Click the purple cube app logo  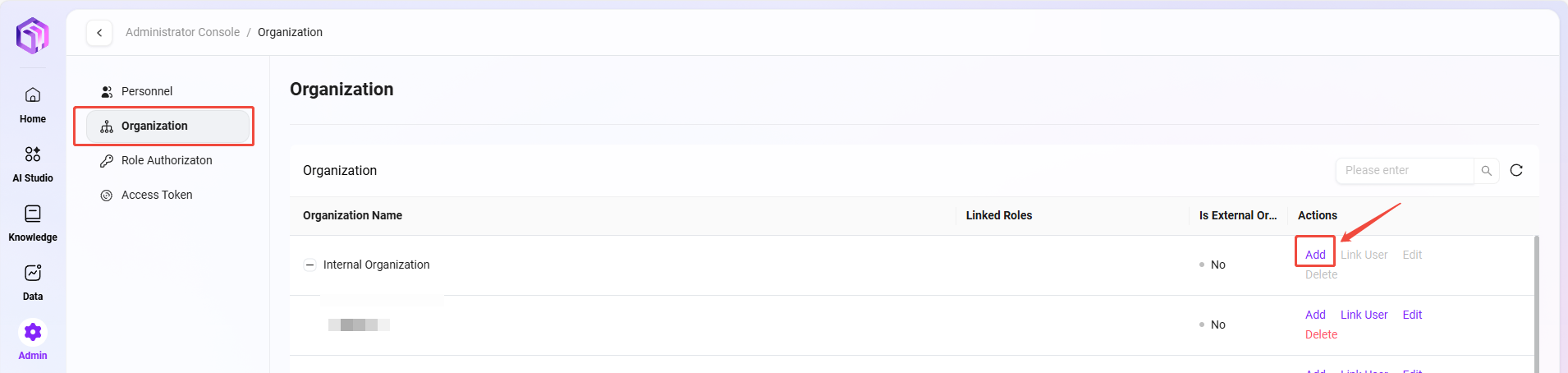(x=33, y=35)
